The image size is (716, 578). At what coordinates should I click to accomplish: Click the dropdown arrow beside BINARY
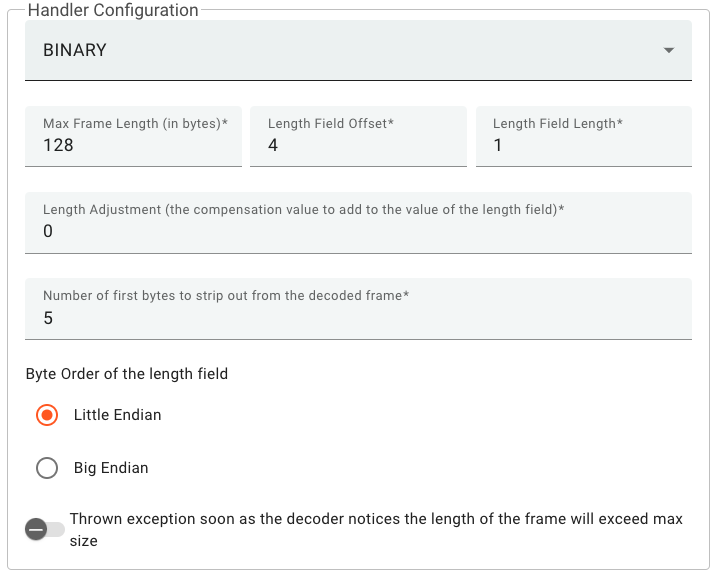(668, 51)
